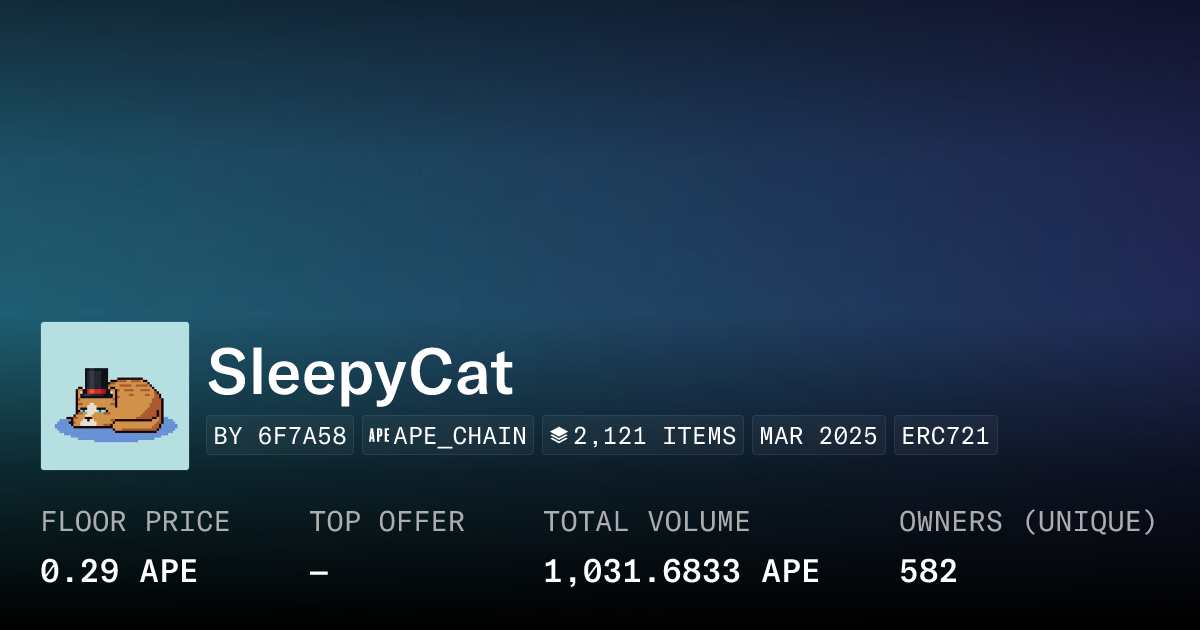The height and width of the screenshot is (630, 1200).
Task: Click the ApeChain logo icon
Action: pos(379,436)
